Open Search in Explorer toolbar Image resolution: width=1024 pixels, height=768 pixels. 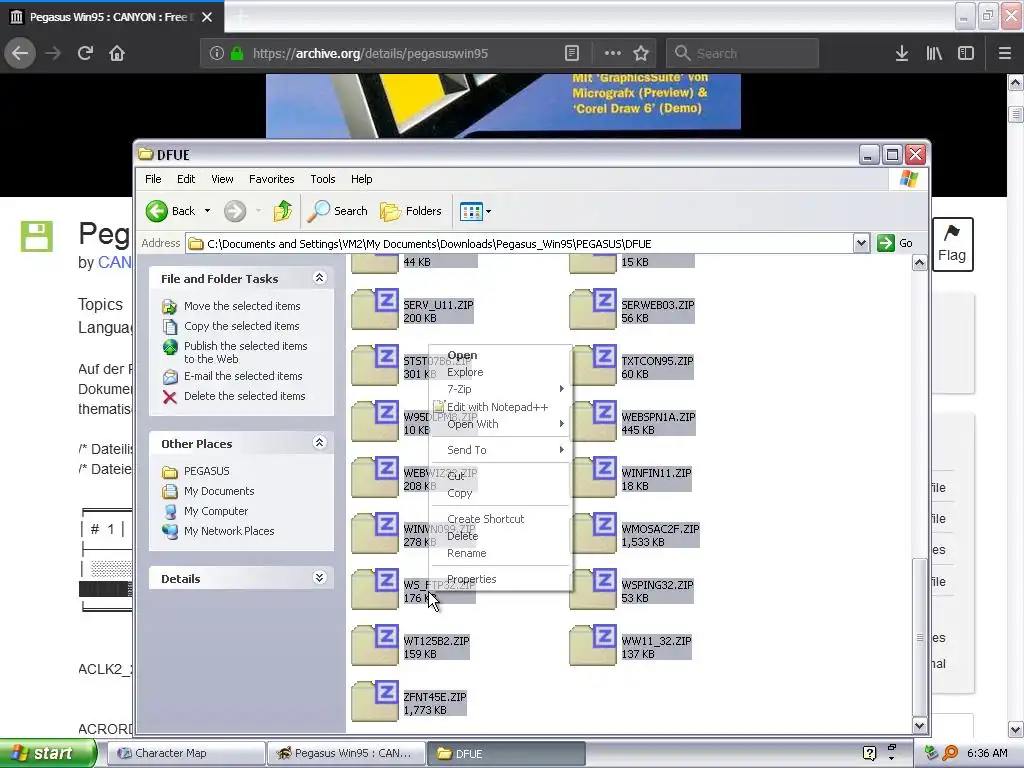click(x=337, y=211)
